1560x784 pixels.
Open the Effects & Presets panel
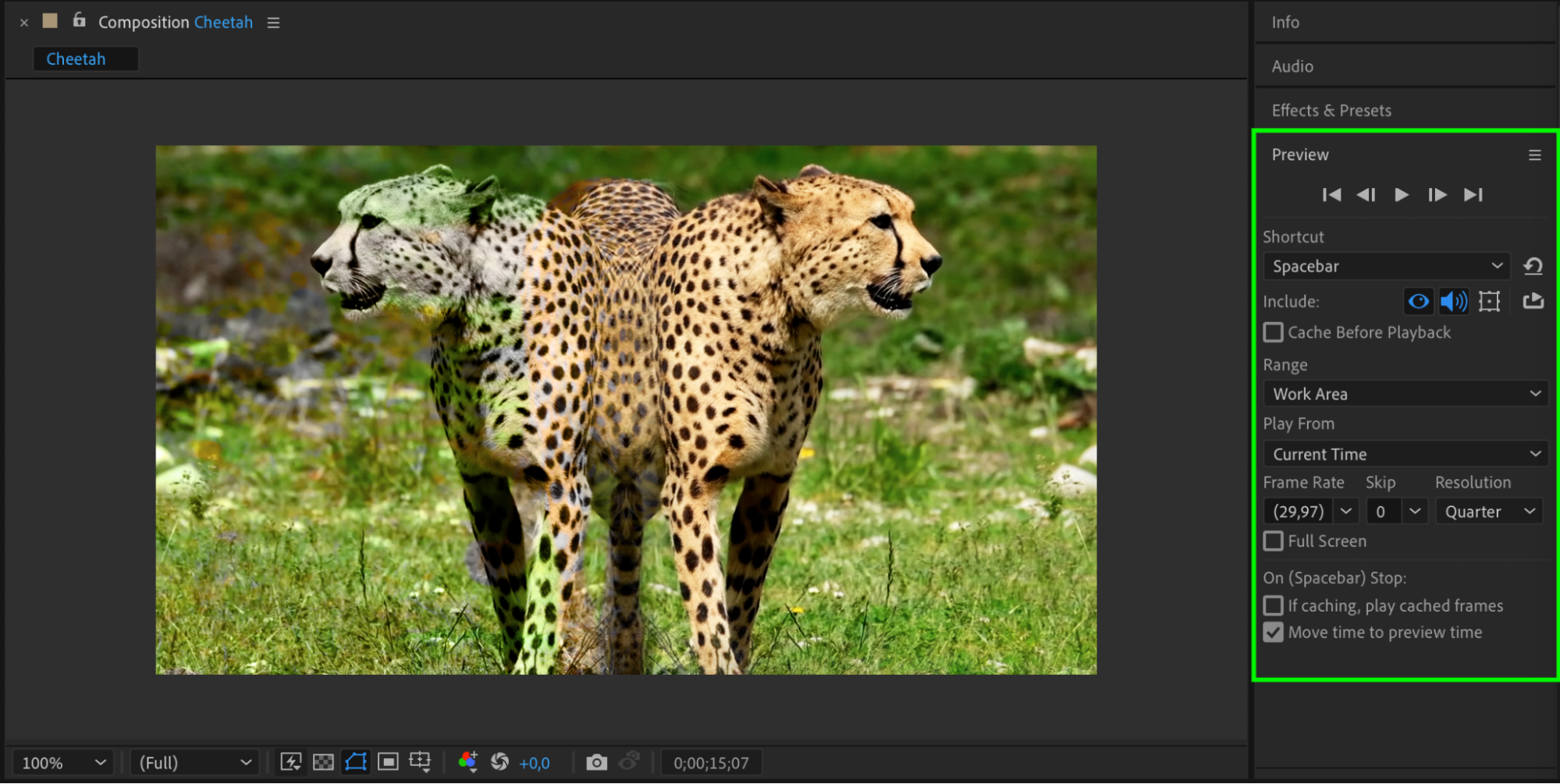1331,110
